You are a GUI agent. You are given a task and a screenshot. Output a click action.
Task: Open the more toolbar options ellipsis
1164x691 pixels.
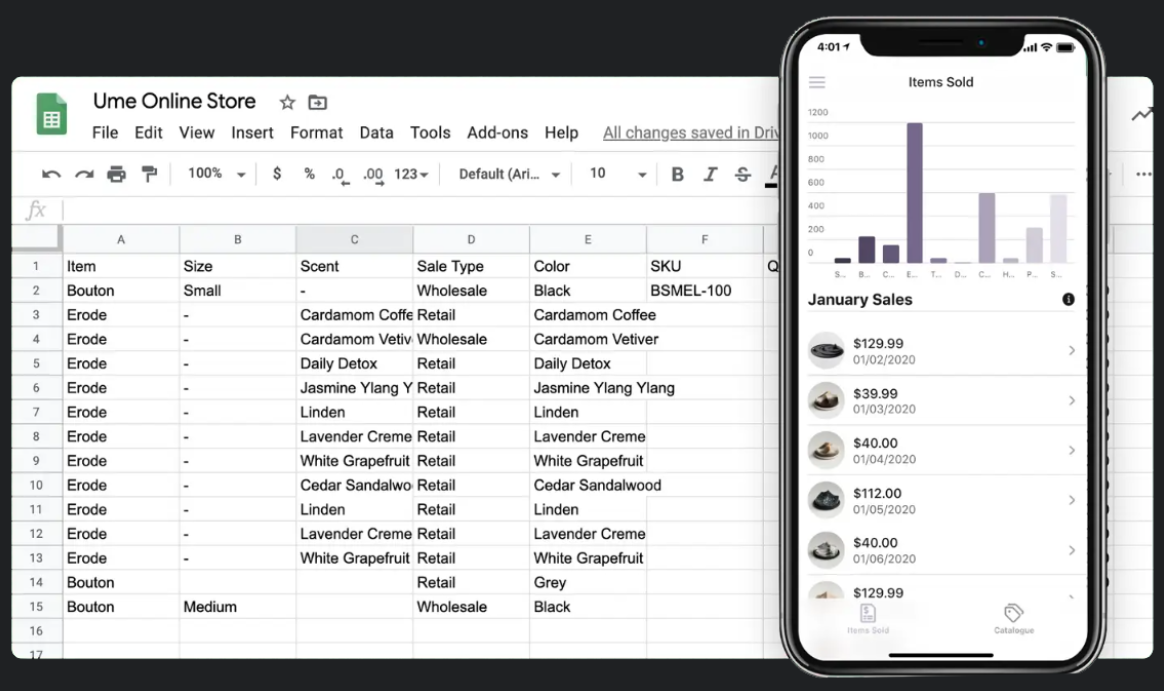(1143, 174)
